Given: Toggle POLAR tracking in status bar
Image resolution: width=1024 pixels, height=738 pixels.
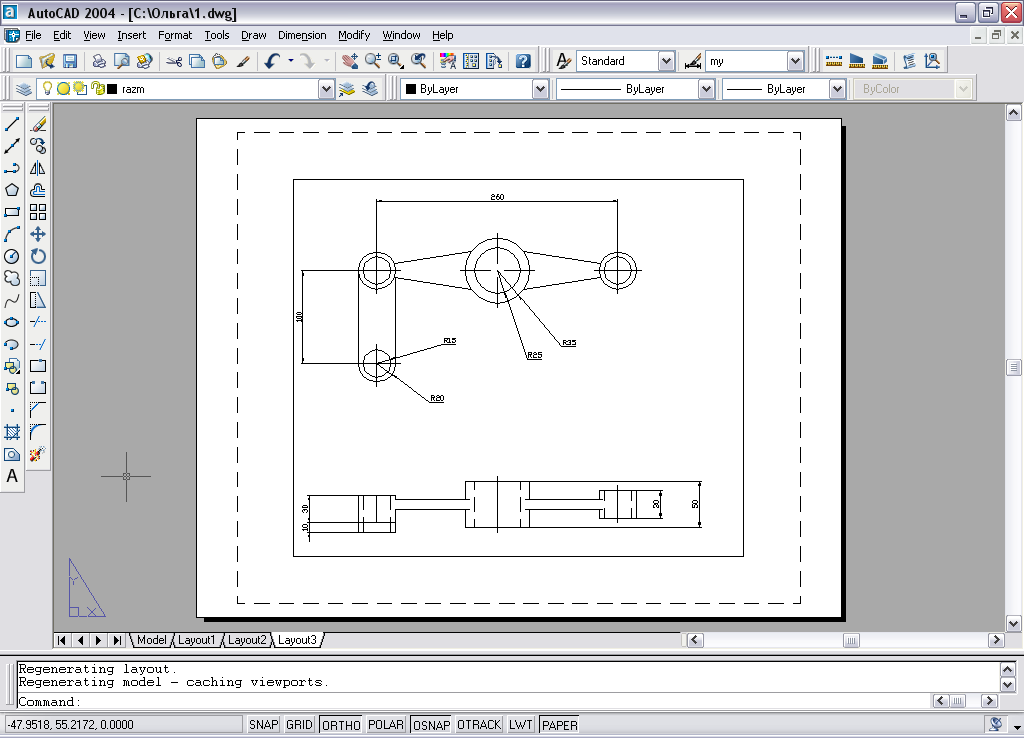Looking at the screenshot, I should click(385, 725).
